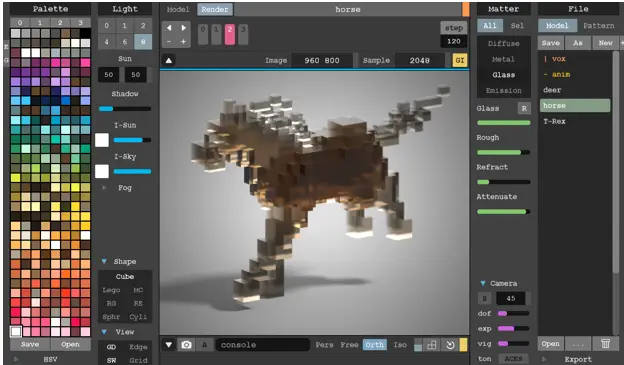The height and width of the screenshot is (365, 624).
Task: Click the reset camera rotation icon
Action: (x=450, y=345)
